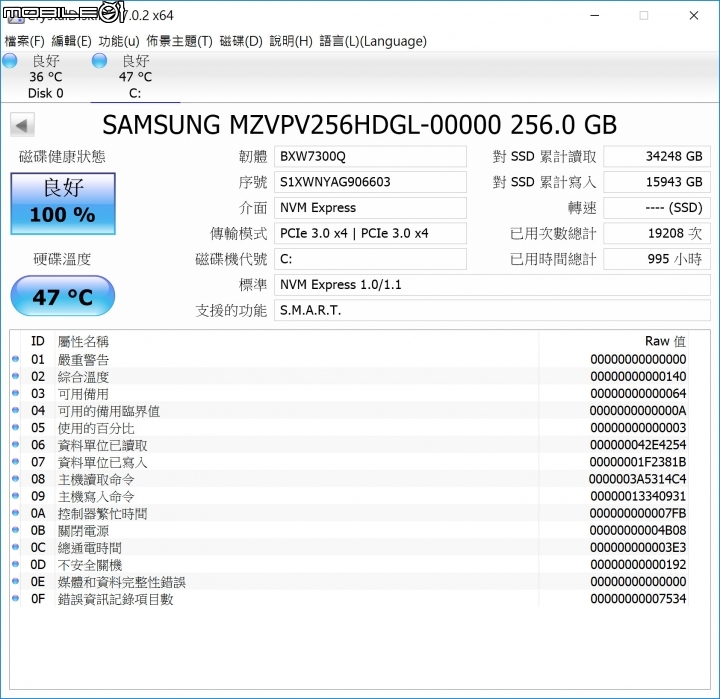The width and height of the screenshot is (720, 699).
Task: Select the 不安全關機 attribute row
Action: (349, 564)
